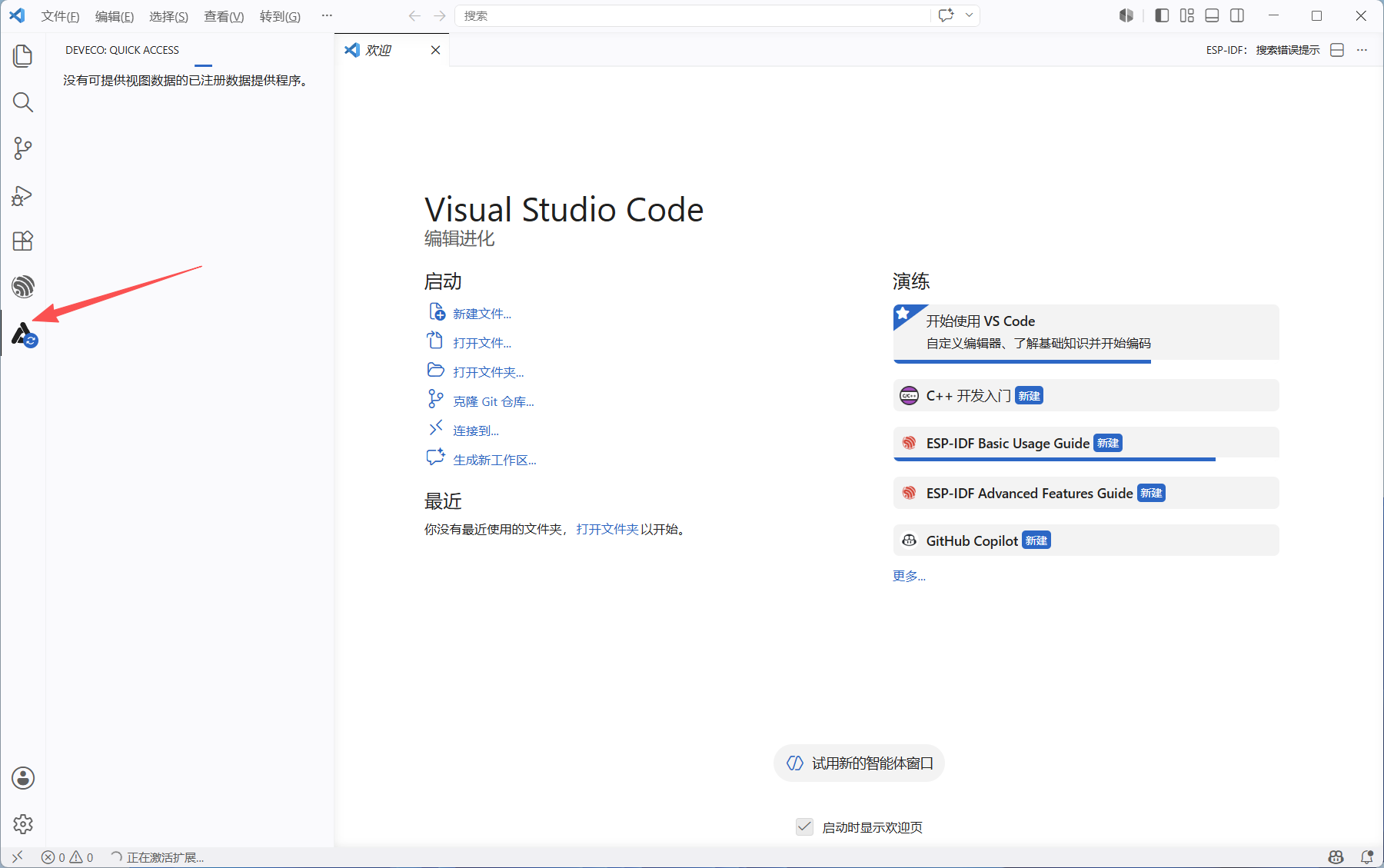Open the Customize Layout icon
The image size is (1384, 868).
[x=1187, y=15]
